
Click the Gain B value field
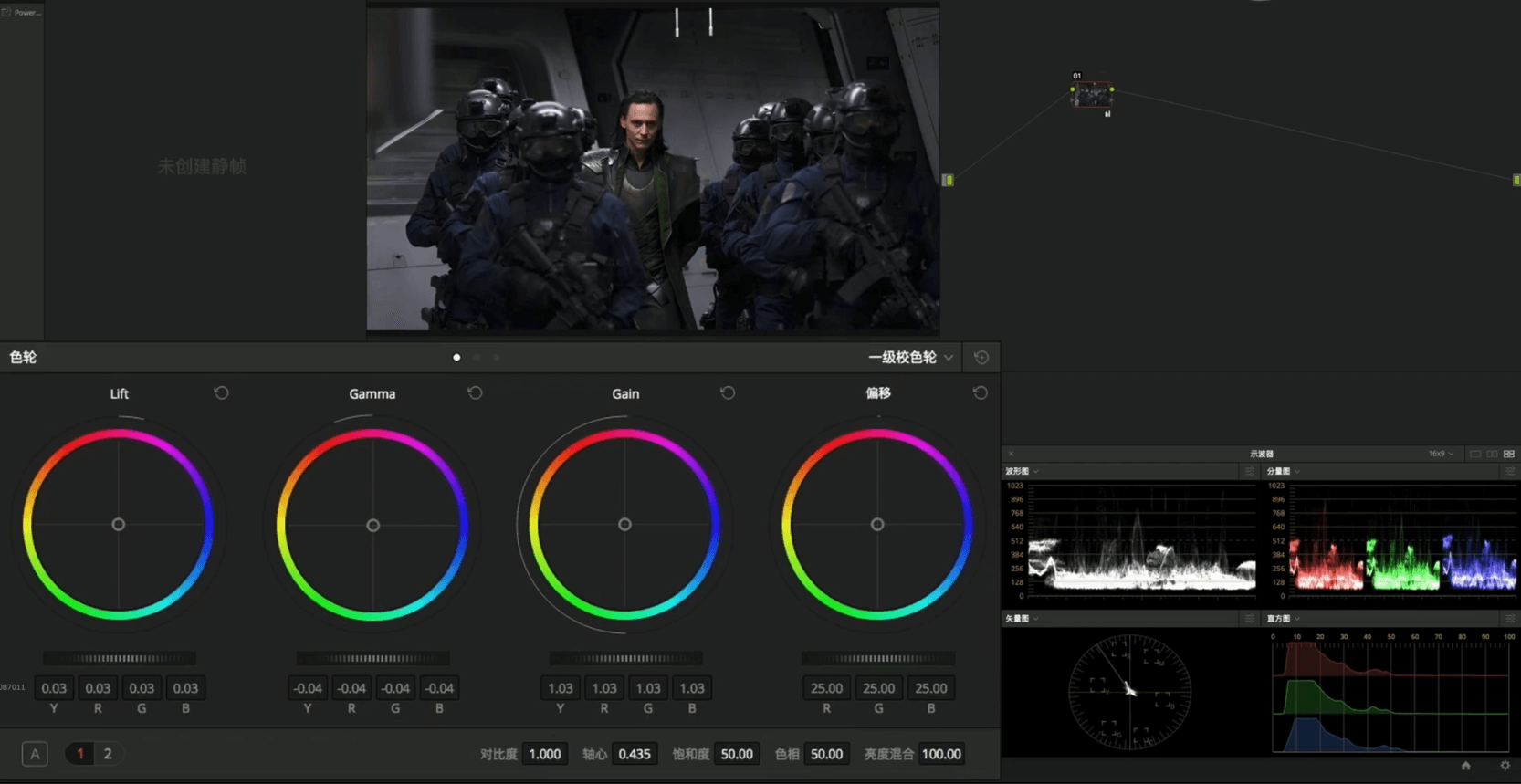pyautogui.click(x=692, y=688)
